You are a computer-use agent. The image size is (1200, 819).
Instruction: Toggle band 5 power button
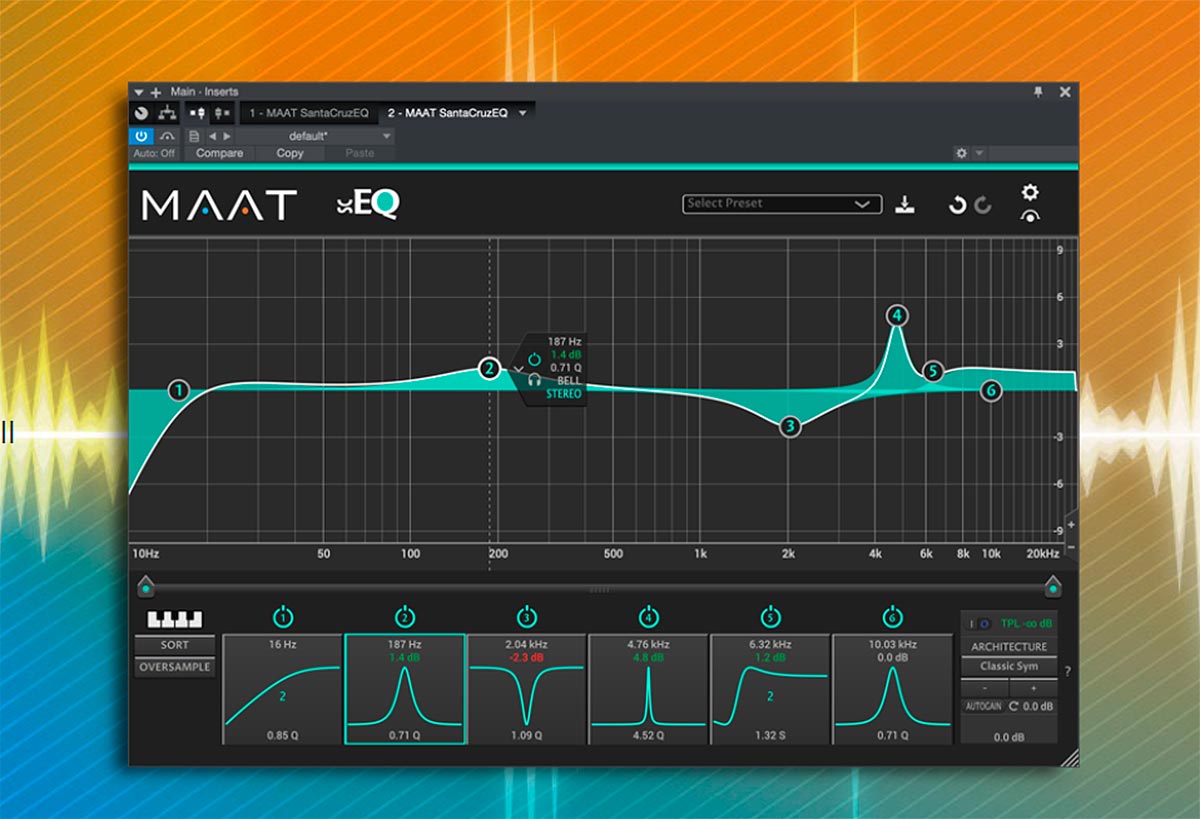(x=770, y=616)
